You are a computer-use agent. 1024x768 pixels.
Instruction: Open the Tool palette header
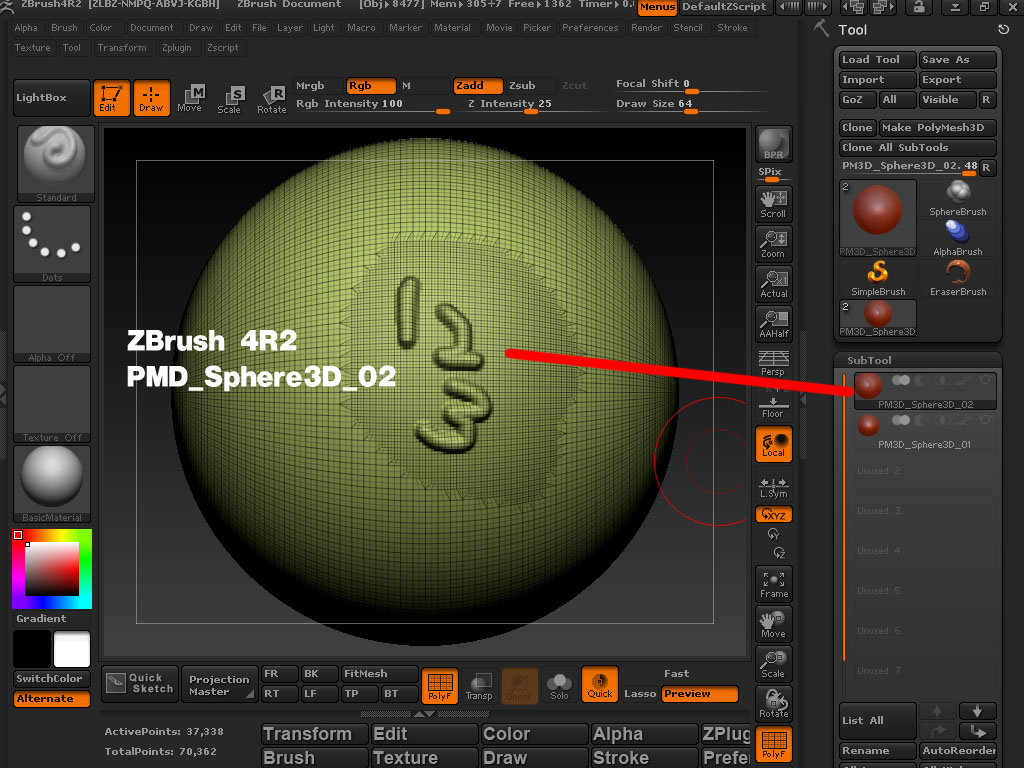pos(853,30)
